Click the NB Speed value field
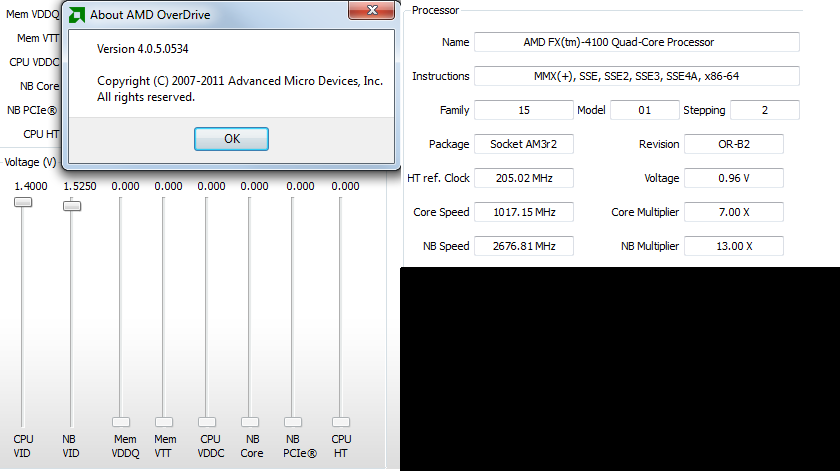 (x=523, y=246)
